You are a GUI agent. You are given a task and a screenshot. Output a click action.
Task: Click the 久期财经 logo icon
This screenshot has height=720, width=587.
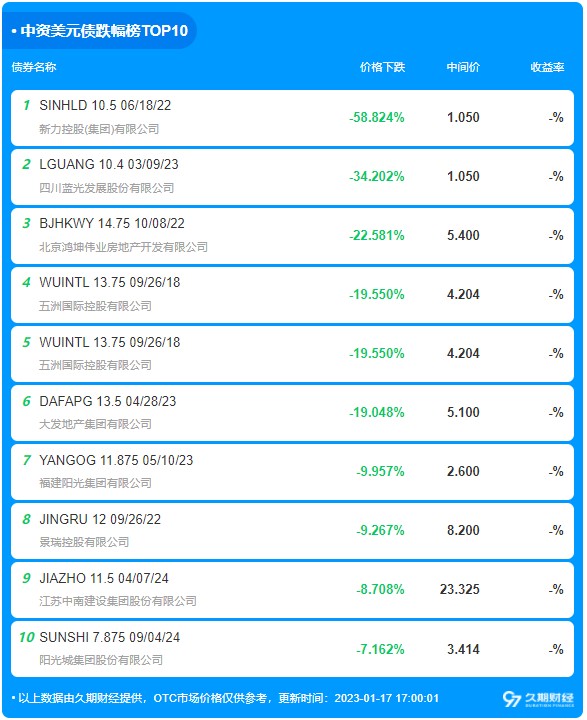pyautogui.click(x=538, y=699)
